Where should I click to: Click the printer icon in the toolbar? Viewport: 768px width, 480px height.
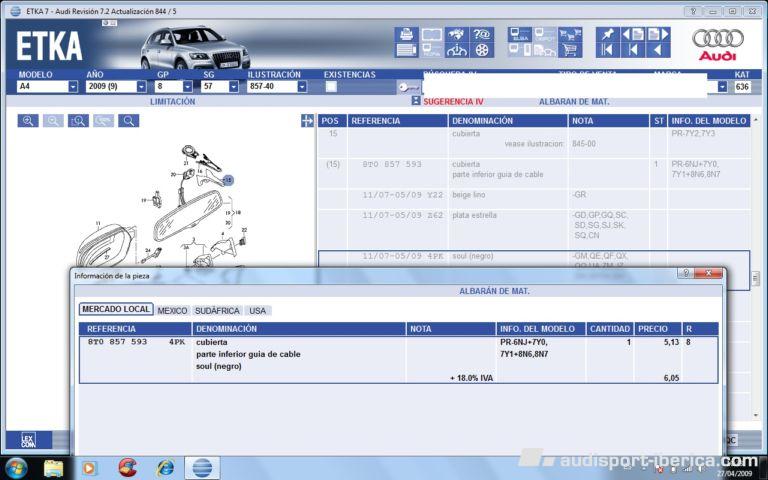tap(407, 34)
